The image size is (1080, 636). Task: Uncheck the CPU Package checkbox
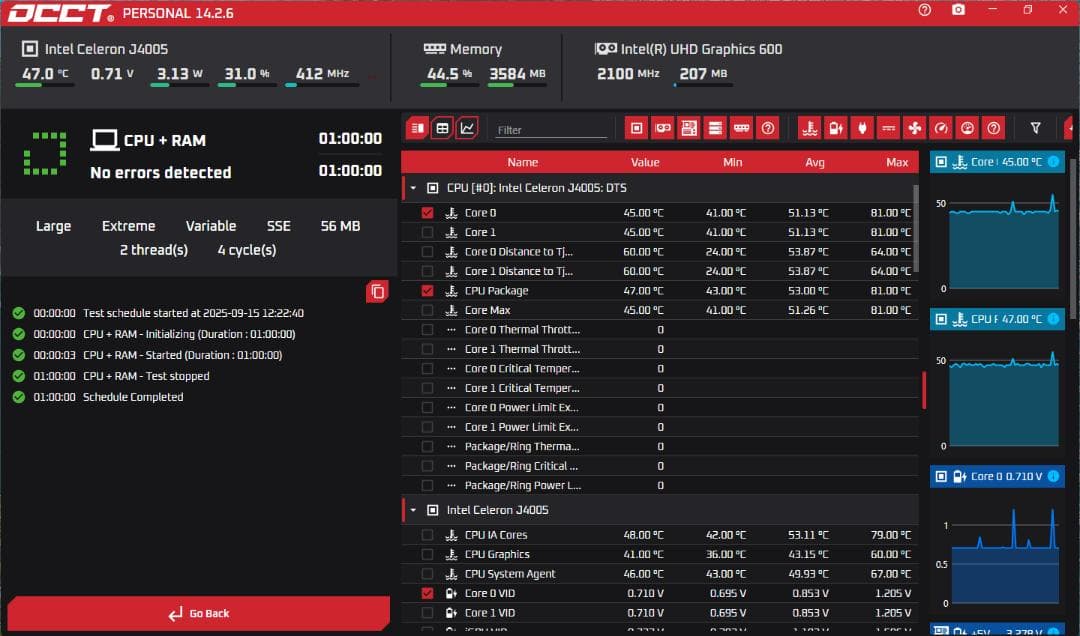pyautogui.click(x=427, y=290)
